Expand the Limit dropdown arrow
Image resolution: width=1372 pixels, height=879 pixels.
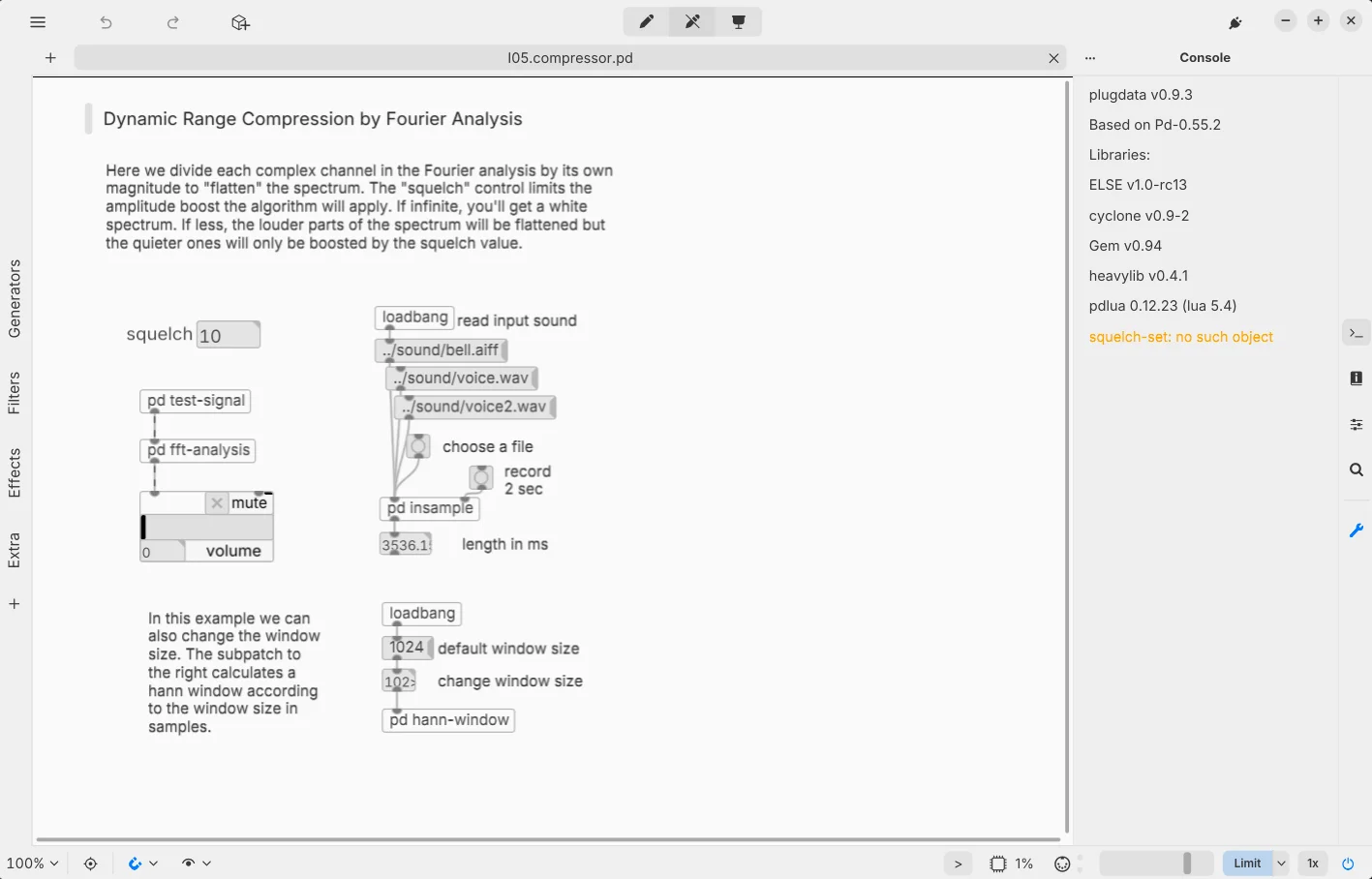point(1281,864)
